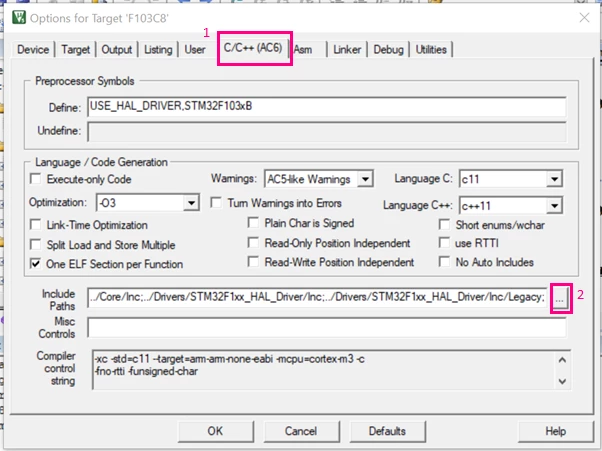Close the Options for Target dialog

coord(584,18)
